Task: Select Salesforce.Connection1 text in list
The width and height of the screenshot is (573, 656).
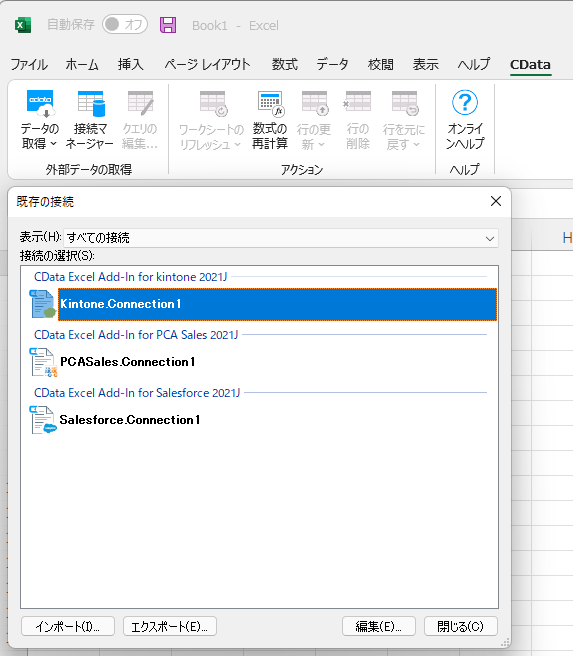Action: coord(130,420)
